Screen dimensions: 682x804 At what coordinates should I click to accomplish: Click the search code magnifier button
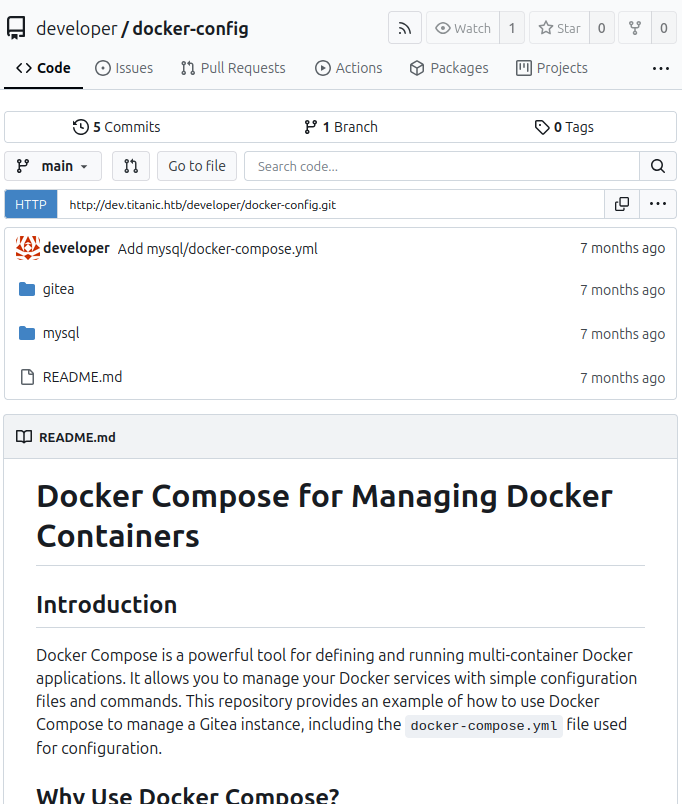point(657,166)
